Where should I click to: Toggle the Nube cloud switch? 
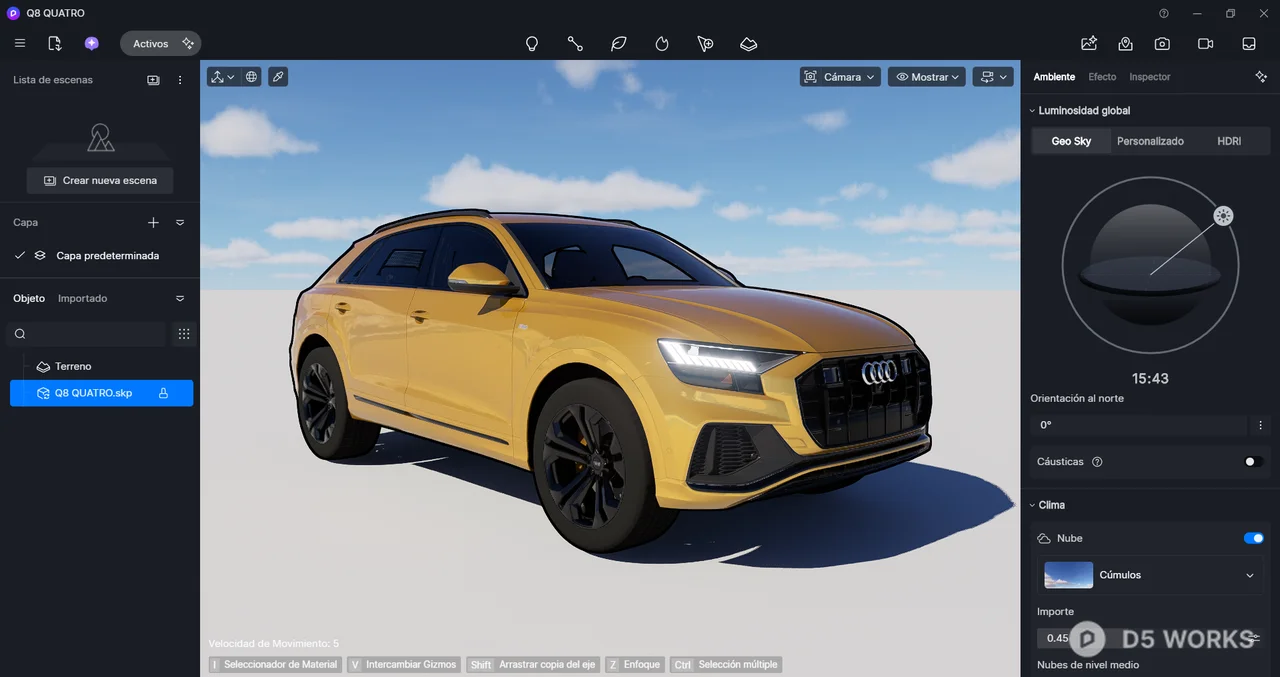[x=1253, y=538]
